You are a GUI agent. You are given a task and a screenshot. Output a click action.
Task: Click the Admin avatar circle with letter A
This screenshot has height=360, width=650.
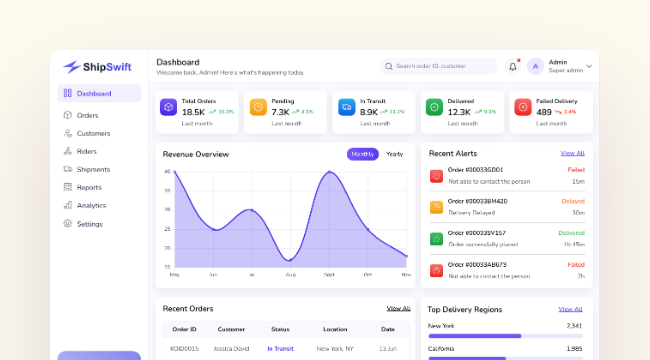pyautogui.click(x=536, y=66)
